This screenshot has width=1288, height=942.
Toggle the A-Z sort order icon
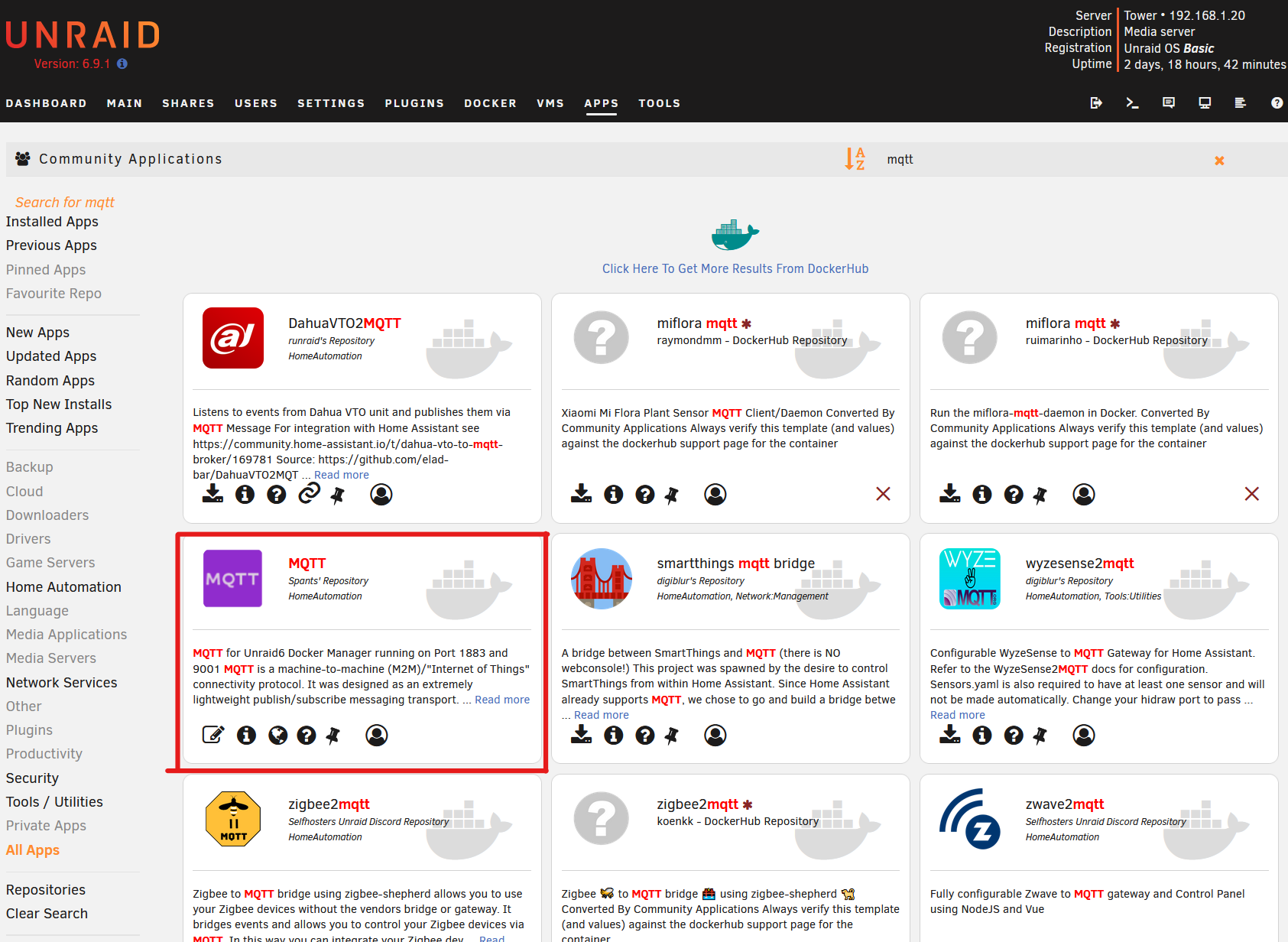pyautogui.click(x=855, y=158)
